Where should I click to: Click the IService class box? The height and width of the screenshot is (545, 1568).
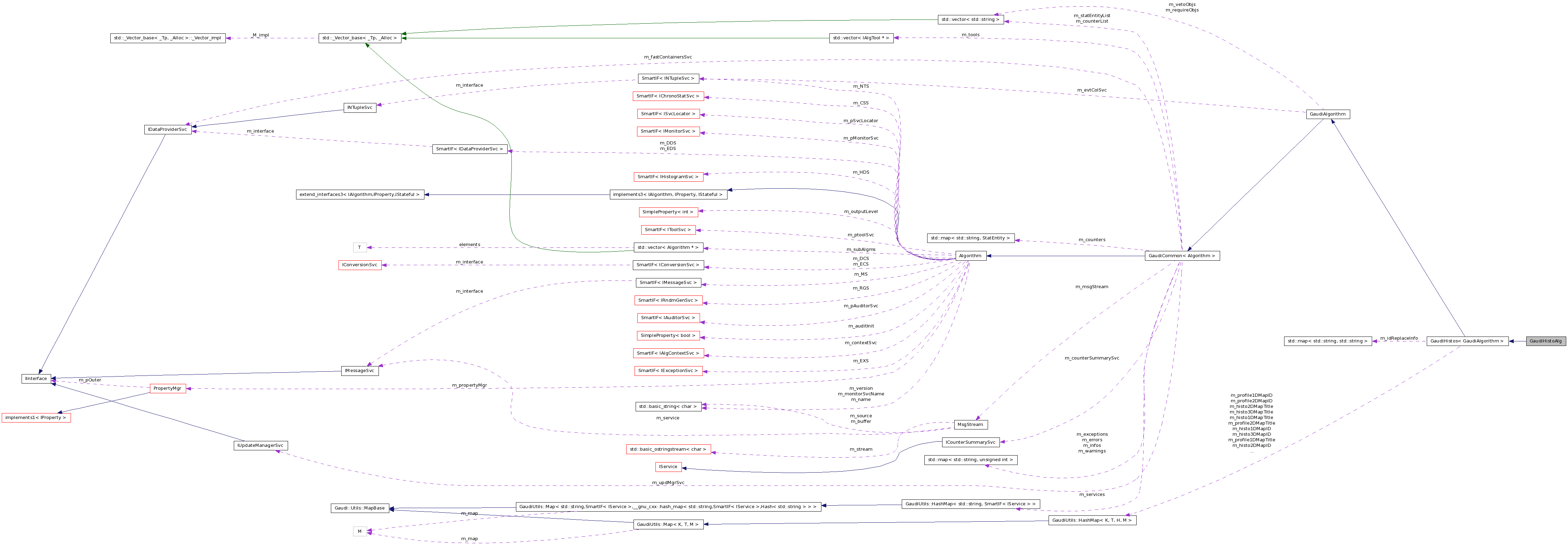[668, 466]
